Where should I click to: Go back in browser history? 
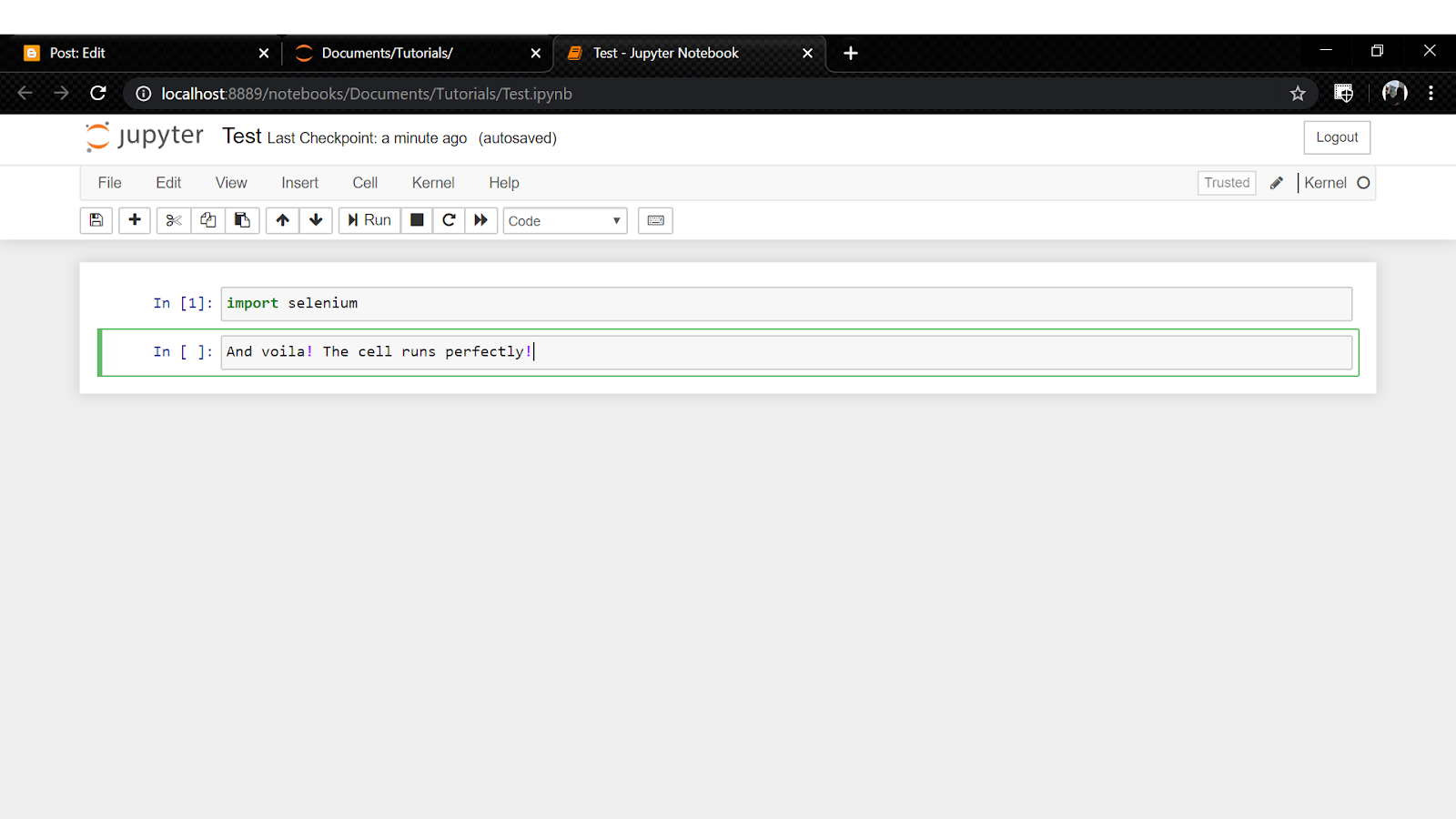[x=25, y=93]
